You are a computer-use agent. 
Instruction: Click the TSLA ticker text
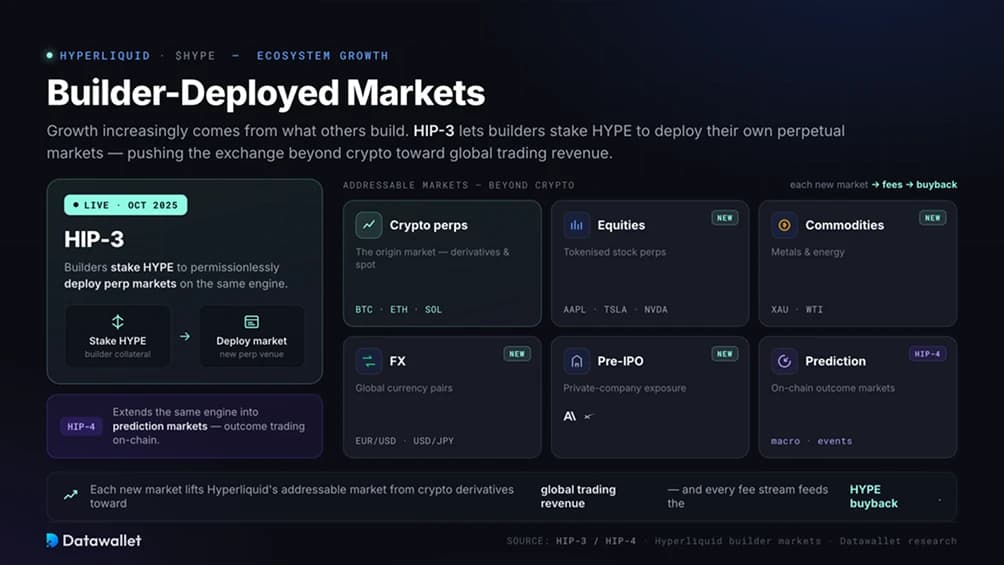pos(615,309)
